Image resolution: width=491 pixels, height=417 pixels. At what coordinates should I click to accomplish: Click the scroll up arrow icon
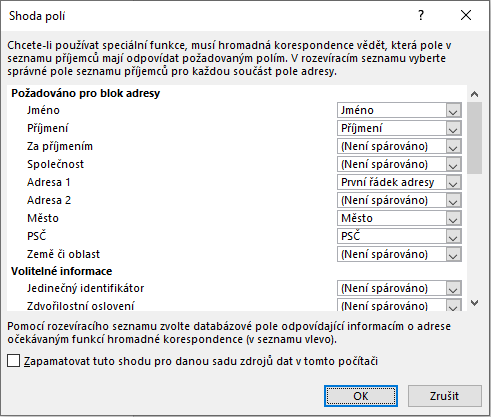[x=474, y=94]
